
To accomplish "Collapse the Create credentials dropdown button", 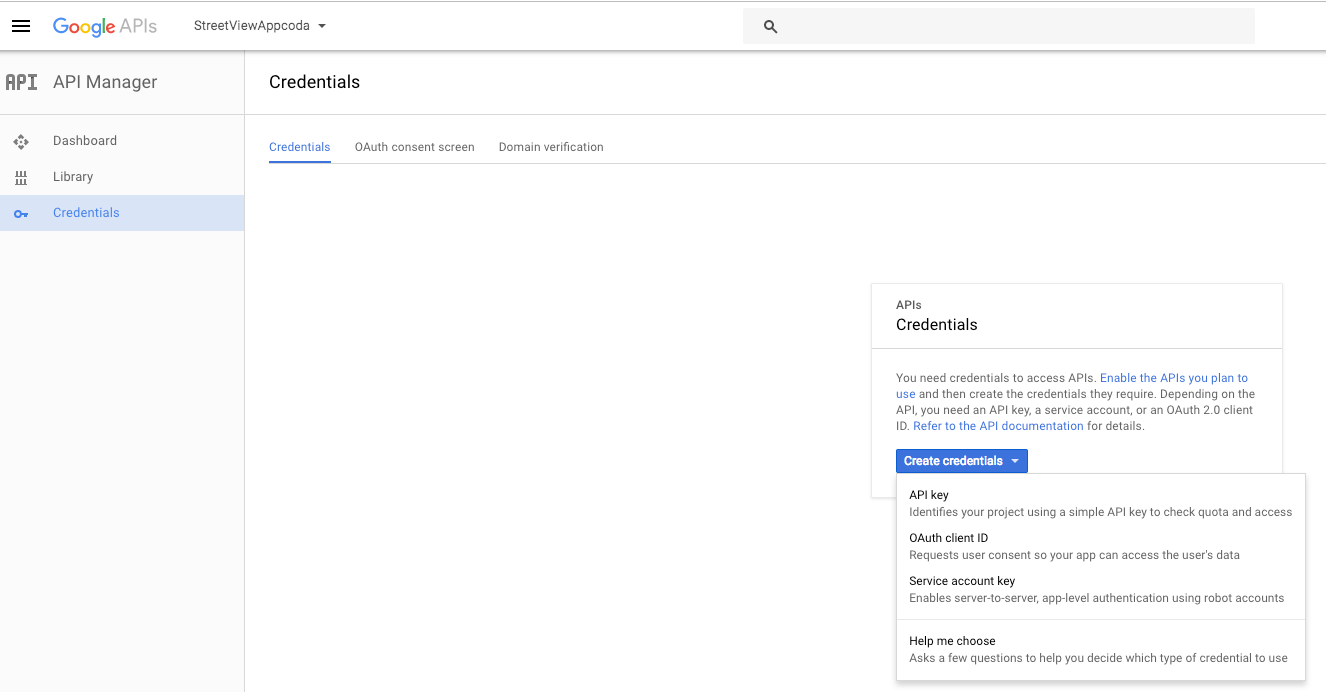I will click(x=961, y=461).
